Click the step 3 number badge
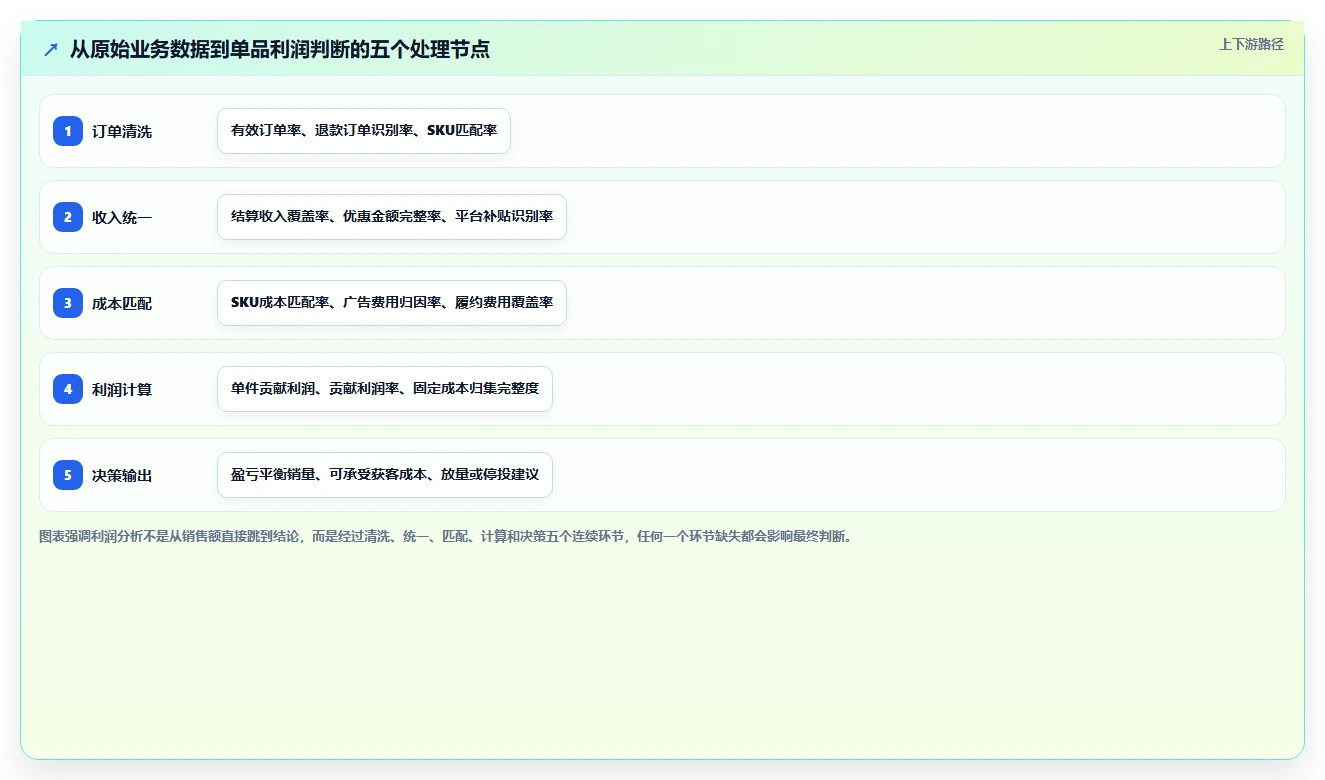The height and width of the screenshot is (780, 1325). click(68, 303)
